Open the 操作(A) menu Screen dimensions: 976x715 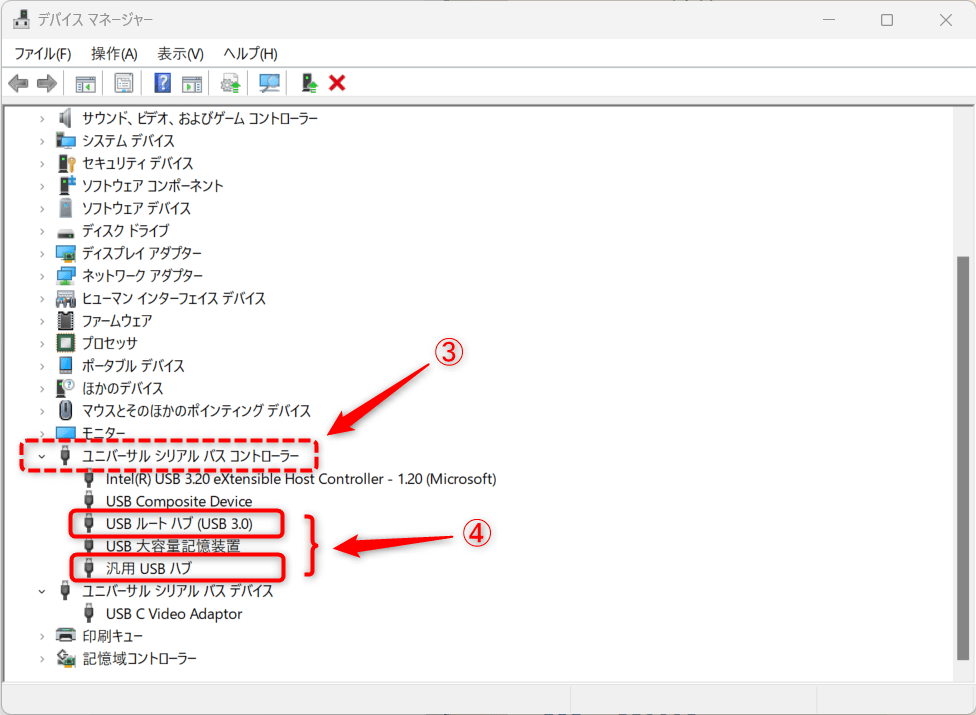point(114,54)
